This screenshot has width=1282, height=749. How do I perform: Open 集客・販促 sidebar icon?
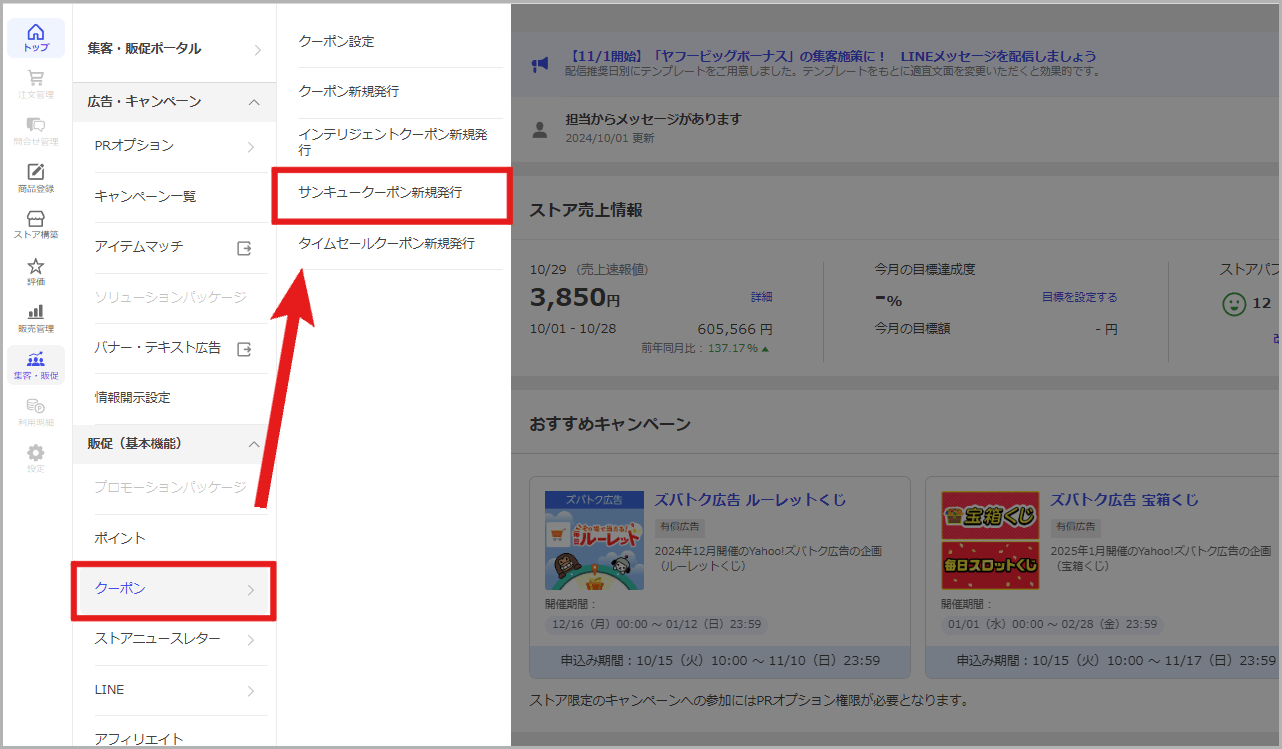36,365
